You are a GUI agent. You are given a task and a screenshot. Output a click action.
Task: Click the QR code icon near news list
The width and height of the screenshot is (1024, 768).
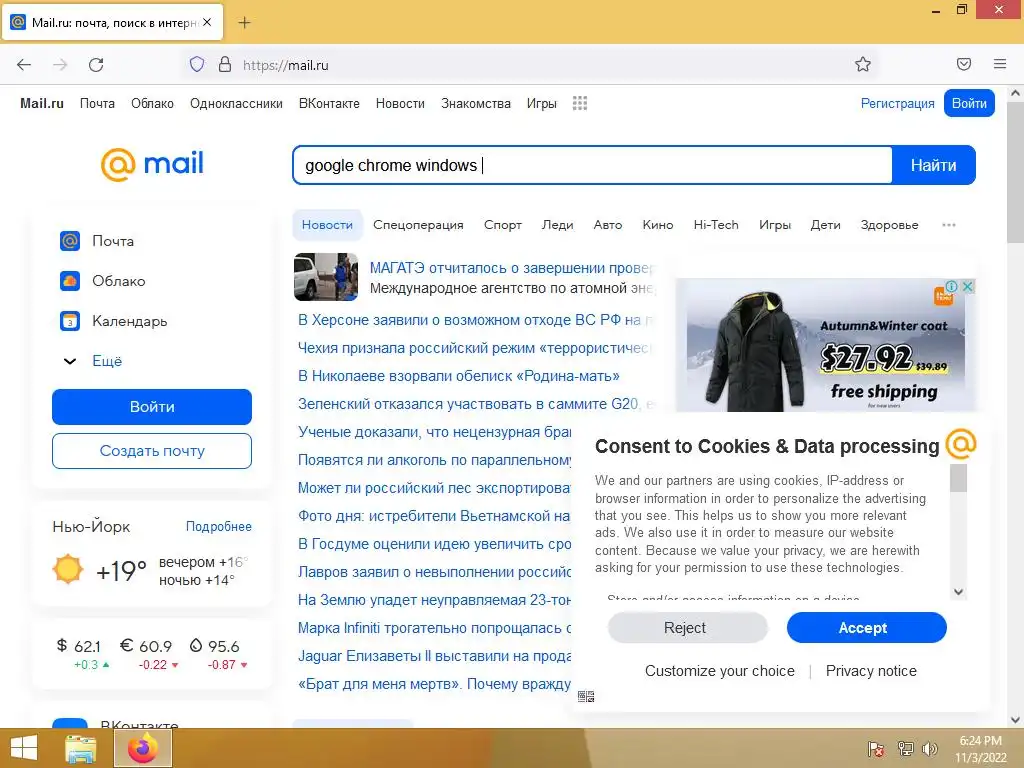(x=586, y=697)
